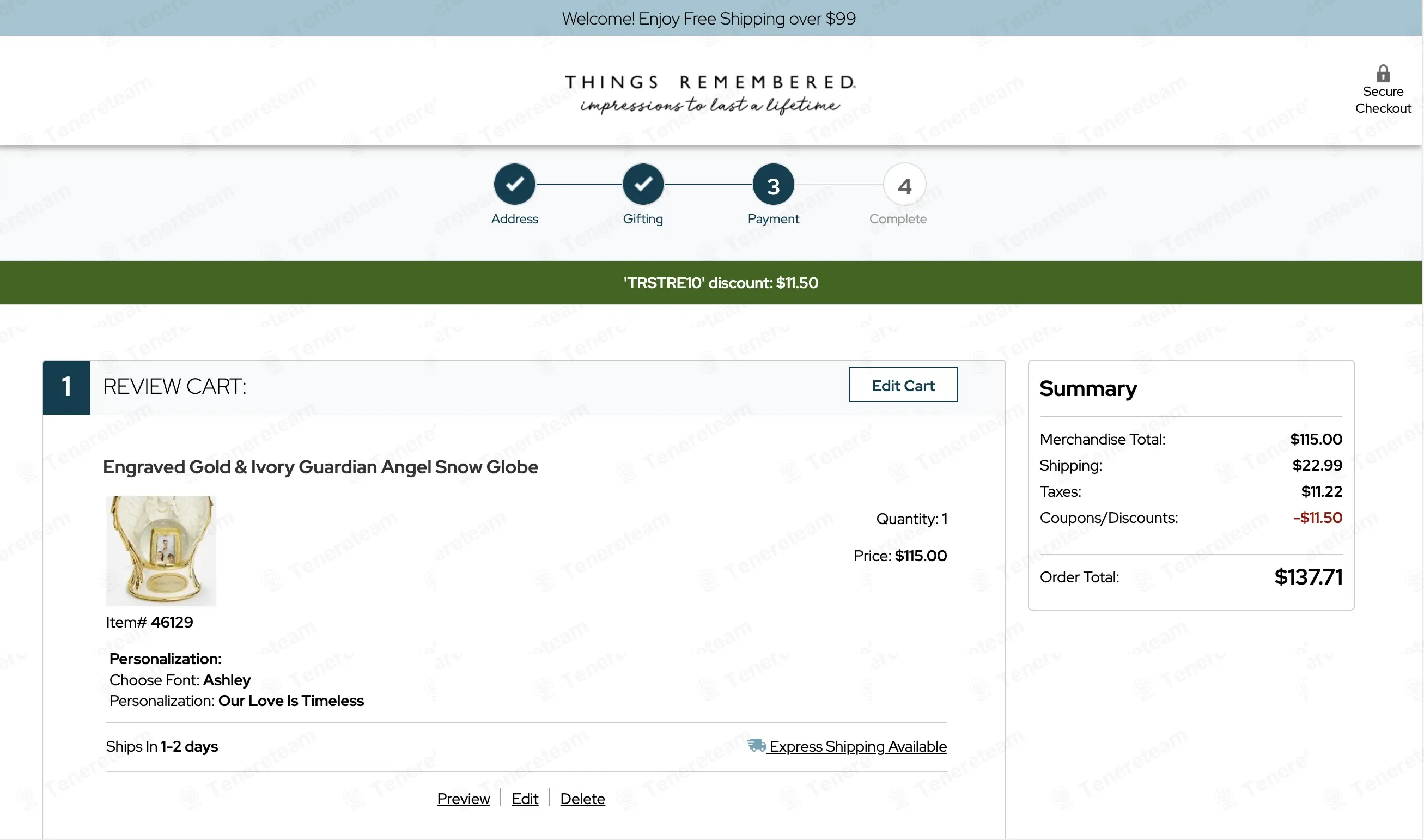This screenshot has height=840, width=1424.
Task: Click the Payment step label
Action: [773, 219]
